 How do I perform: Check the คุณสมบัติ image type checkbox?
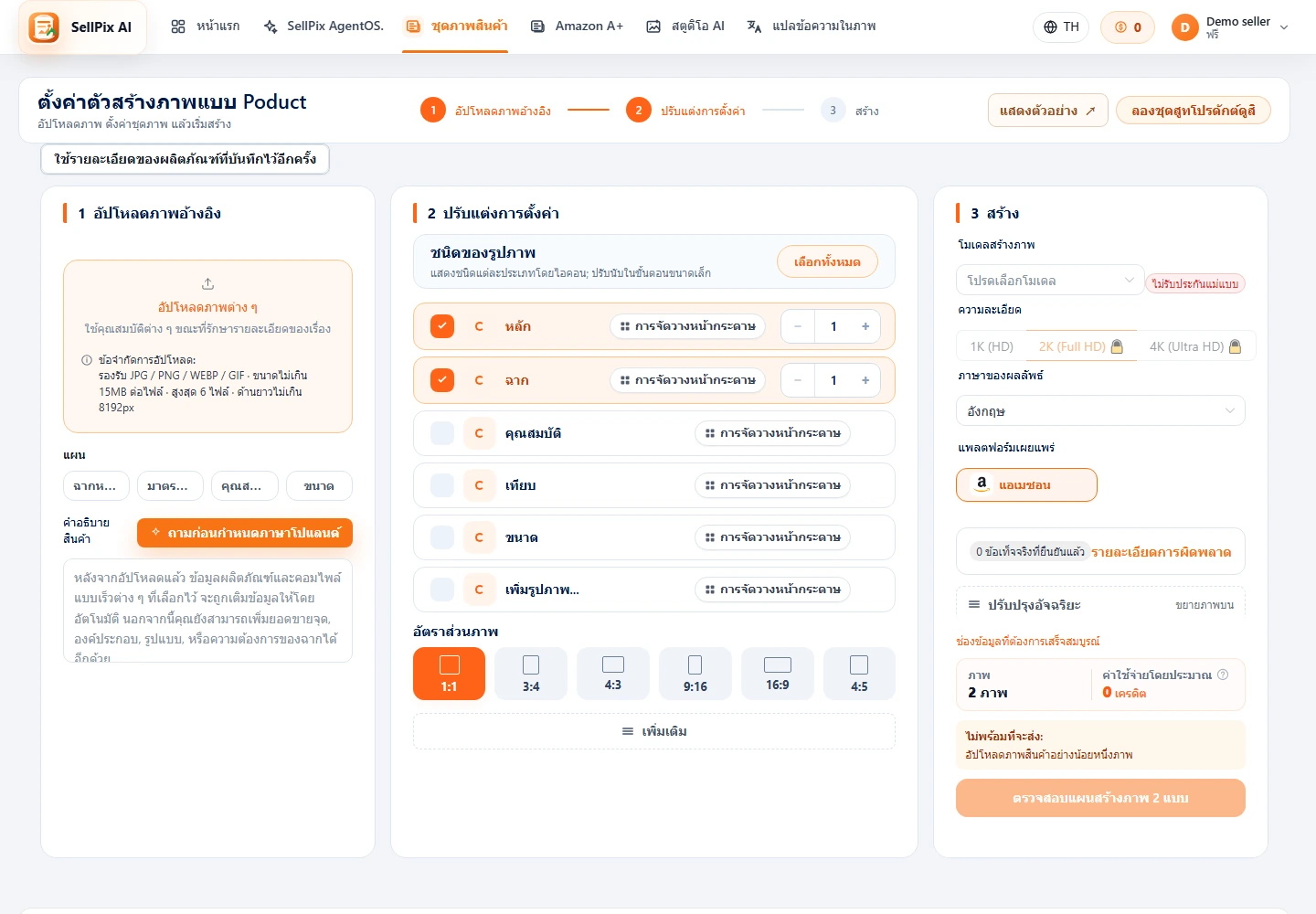442,433
